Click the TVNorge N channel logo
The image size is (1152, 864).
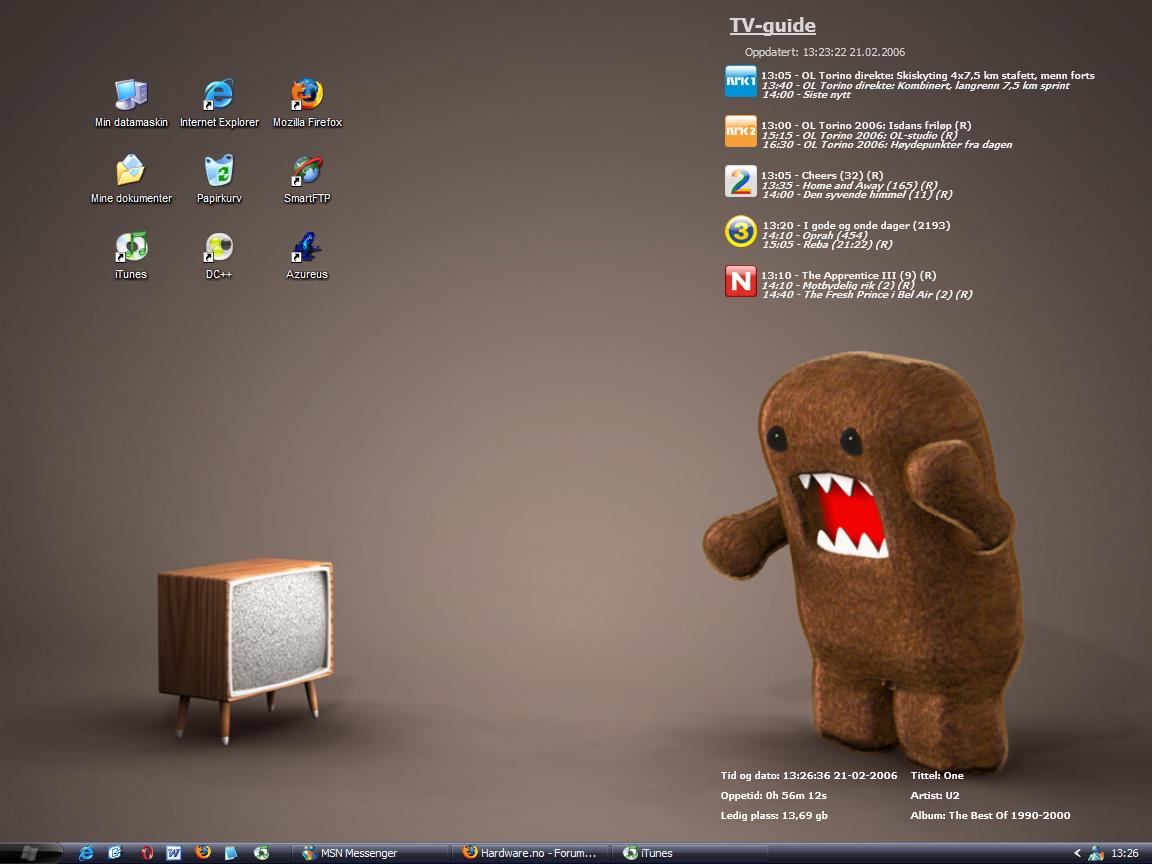click(741, 281)
